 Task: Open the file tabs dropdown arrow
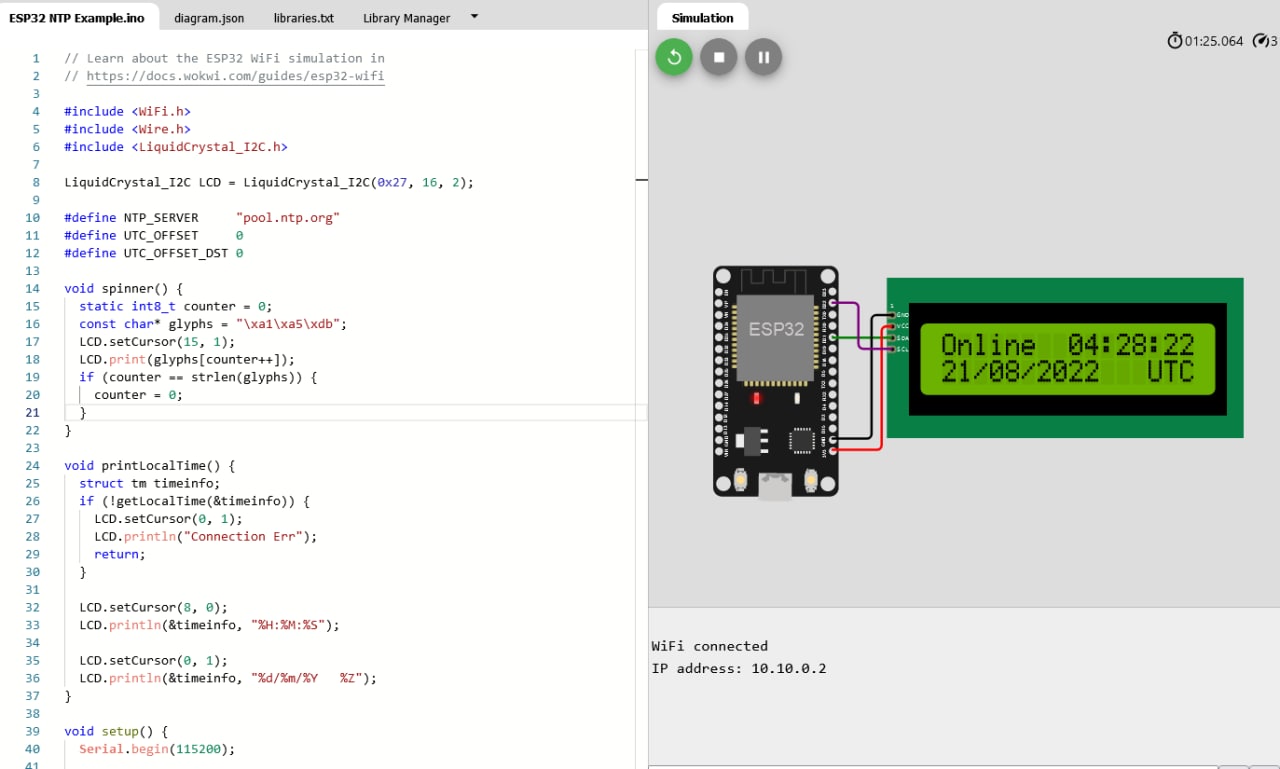click(x=474, y=16)
